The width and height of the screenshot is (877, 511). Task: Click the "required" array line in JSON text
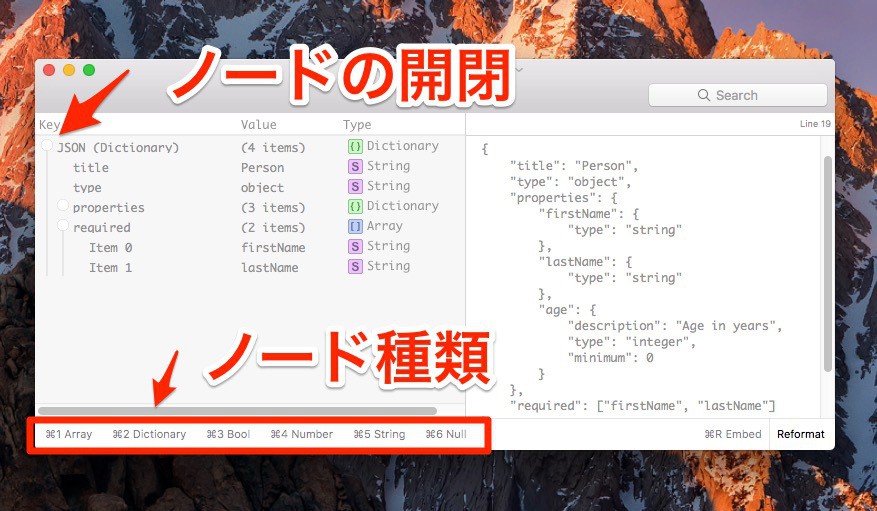click(x=643, y=406)
